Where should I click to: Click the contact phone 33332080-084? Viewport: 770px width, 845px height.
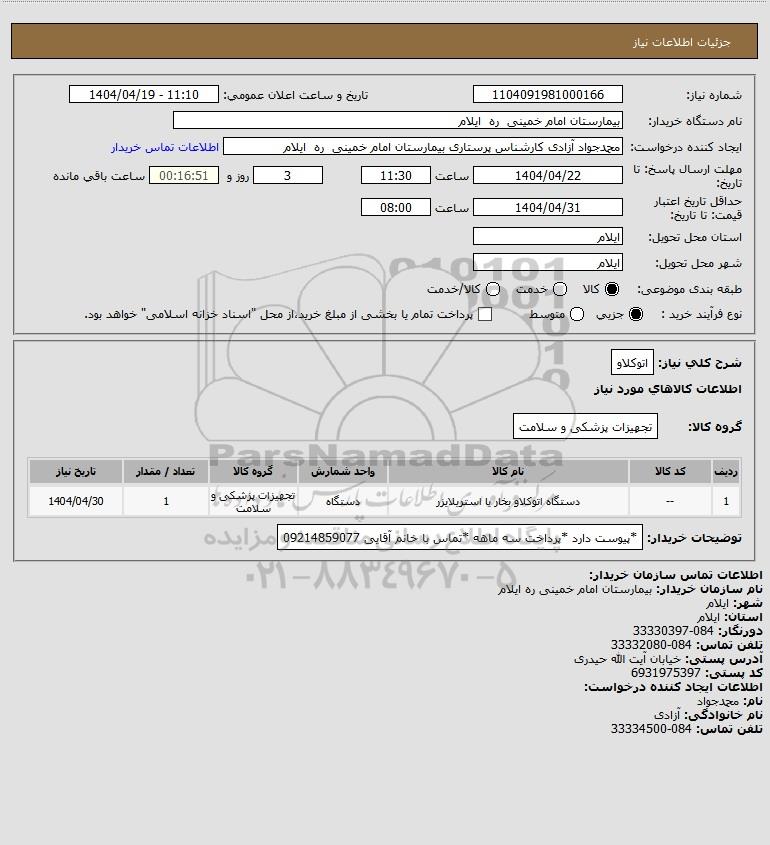651,645
